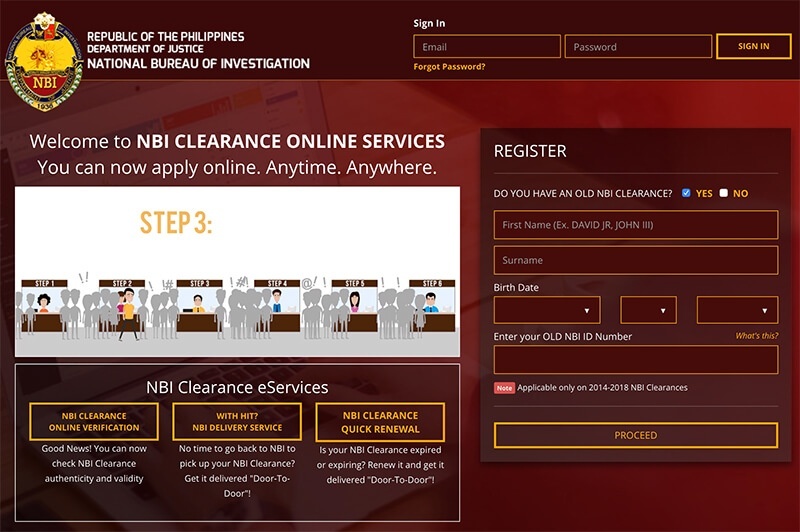Image resolution: width=800 pixels, height=532 pixels.
Task: Check NO for old NBI clearance
Action: (x=723, y=193)
